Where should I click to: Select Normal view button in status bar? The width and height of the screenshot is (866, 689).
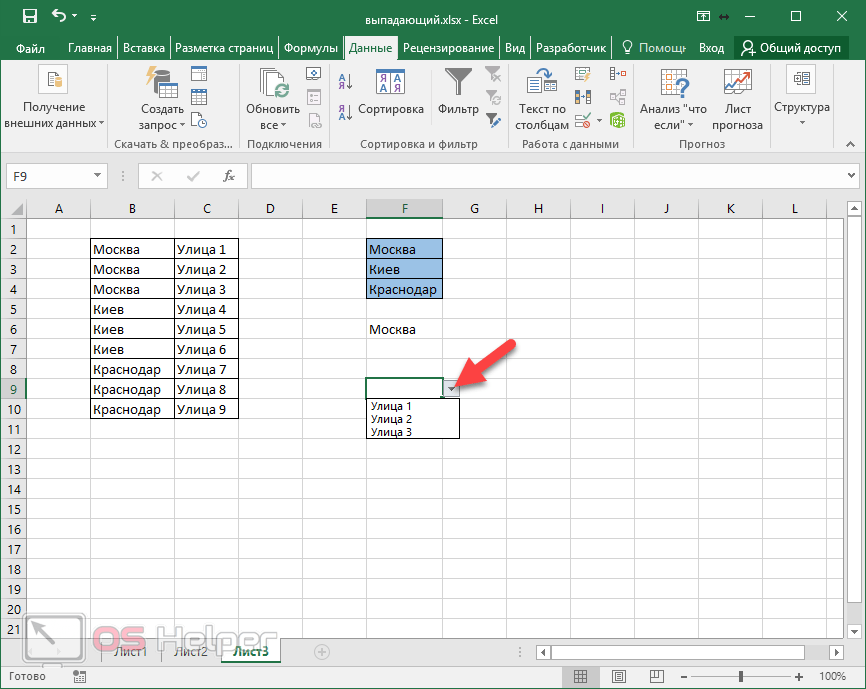pos(579,677)
